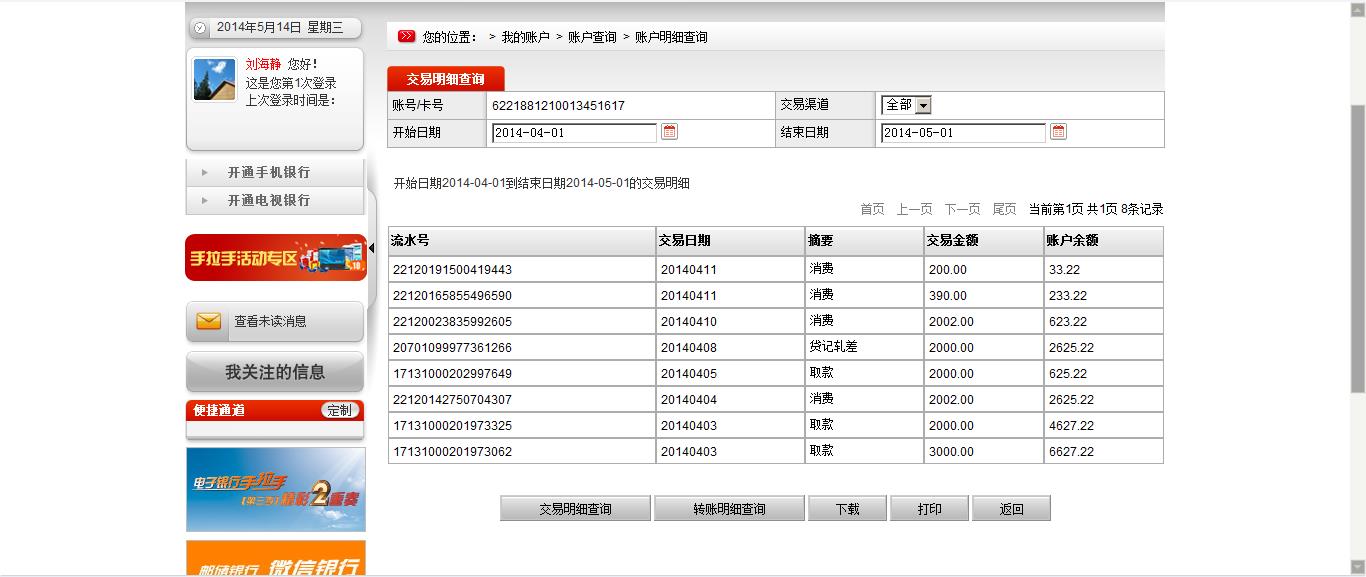Click the 开始日期 input field
1366x577 pixels.
click(573, 133)
